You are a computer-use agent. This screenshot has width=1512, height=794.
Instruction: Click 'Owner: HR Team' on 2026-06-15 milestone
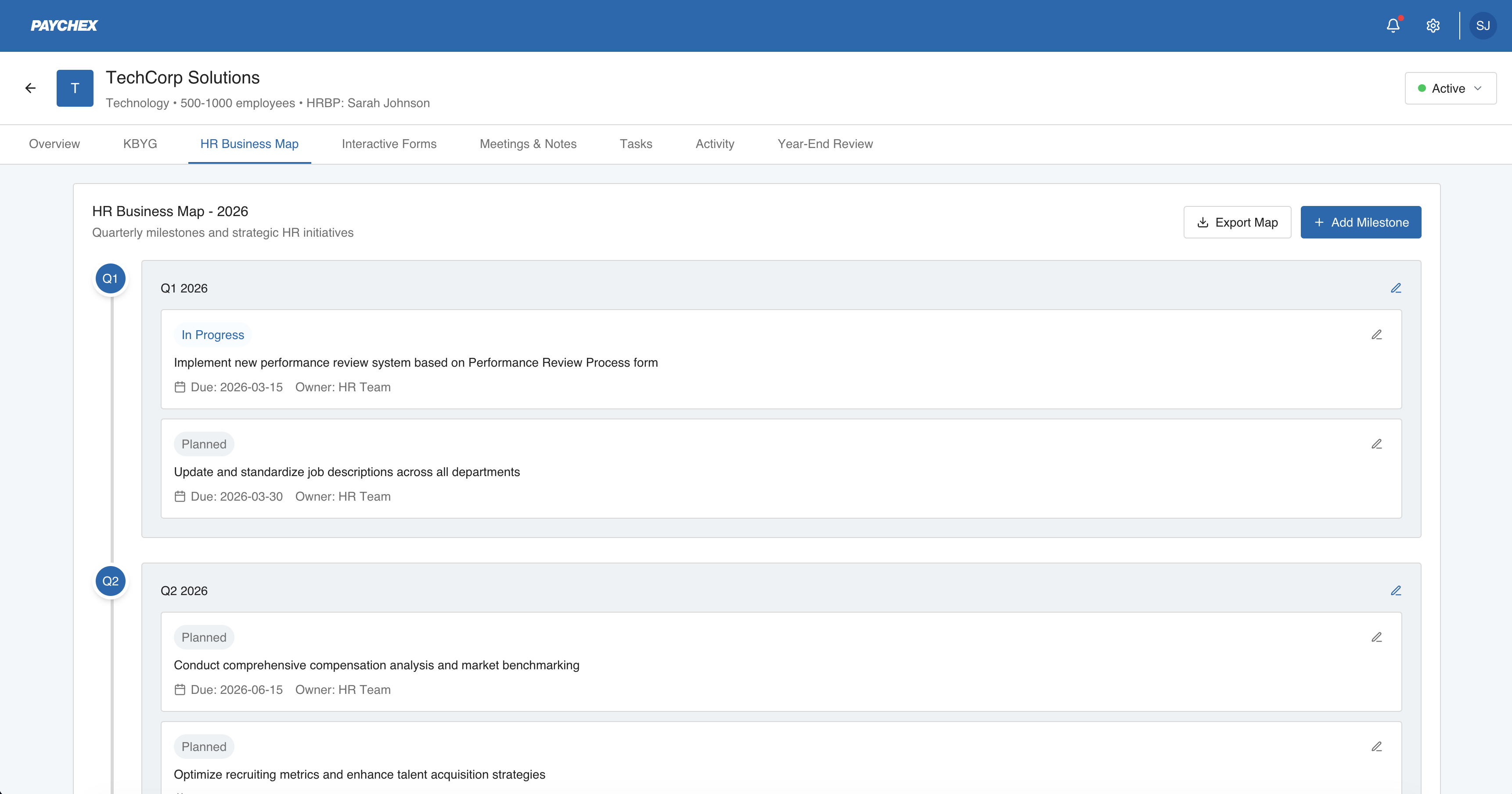click(x=343, y=689)
